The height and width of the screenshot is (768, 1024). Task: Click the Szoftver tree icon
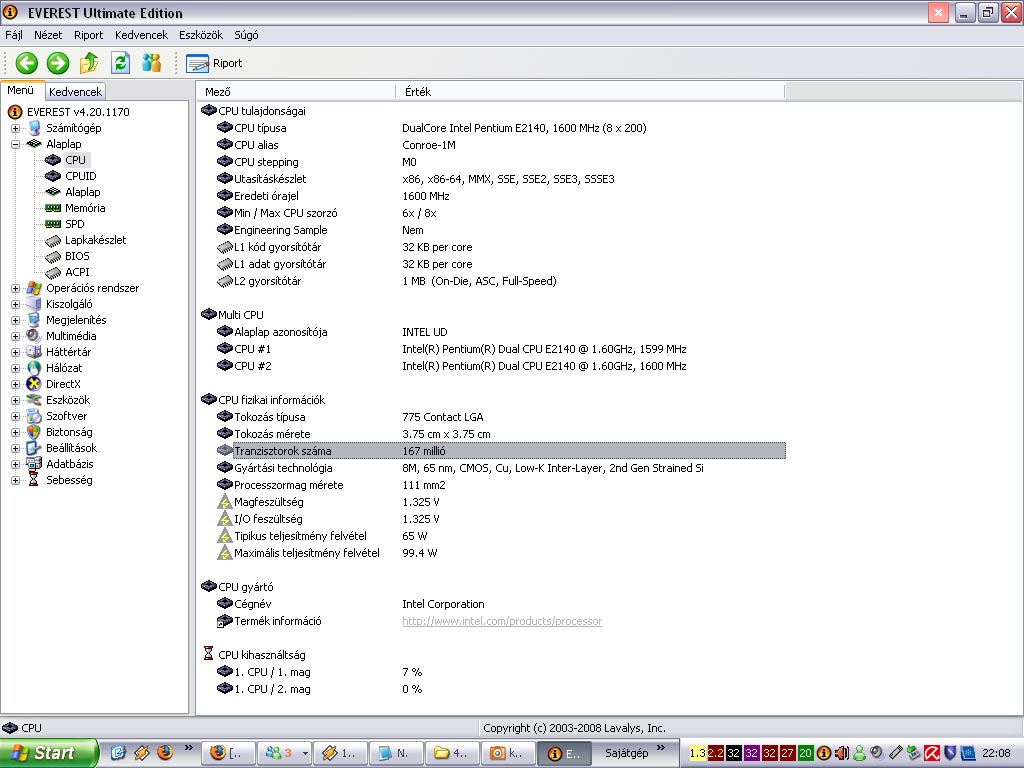click(x=34, y=416)
